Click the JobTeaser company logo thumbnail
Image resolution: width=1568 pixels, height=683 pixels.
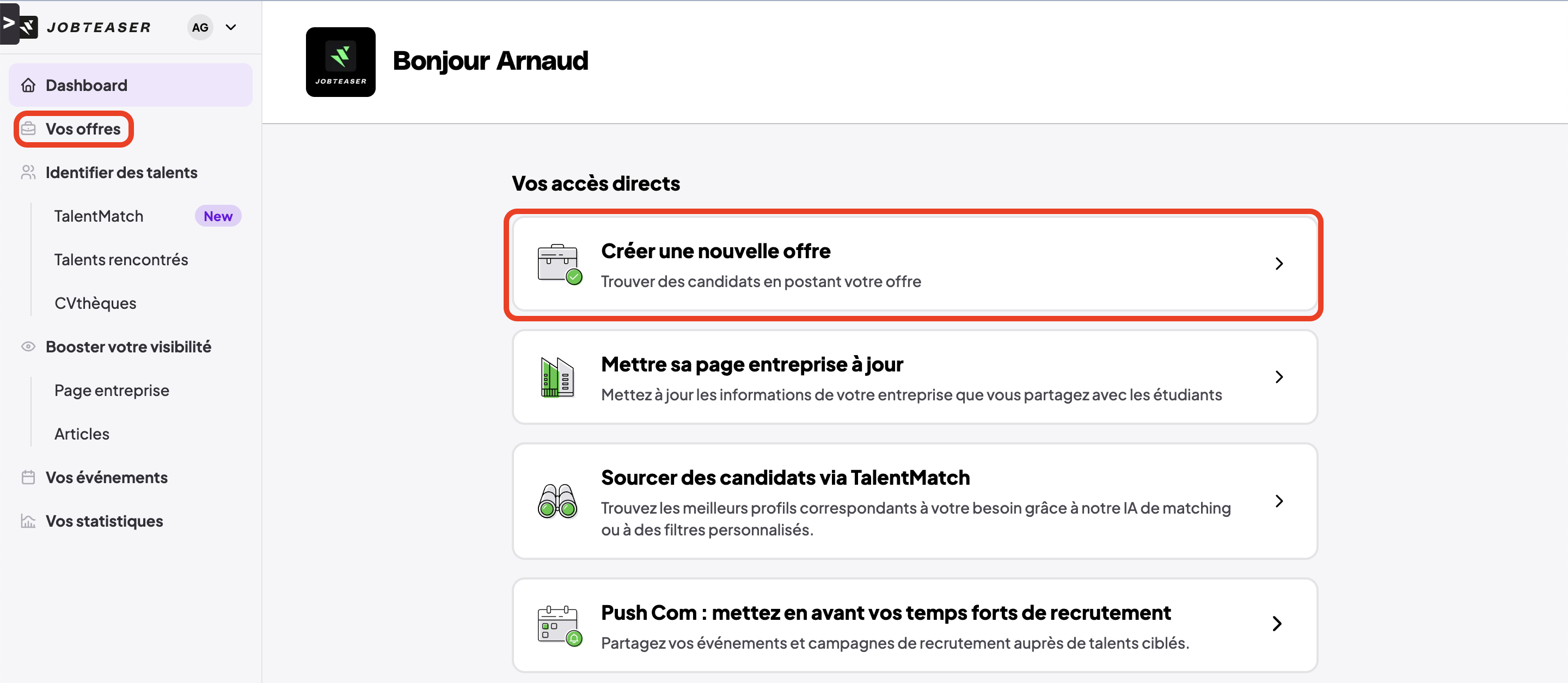[x=340, y=62]
